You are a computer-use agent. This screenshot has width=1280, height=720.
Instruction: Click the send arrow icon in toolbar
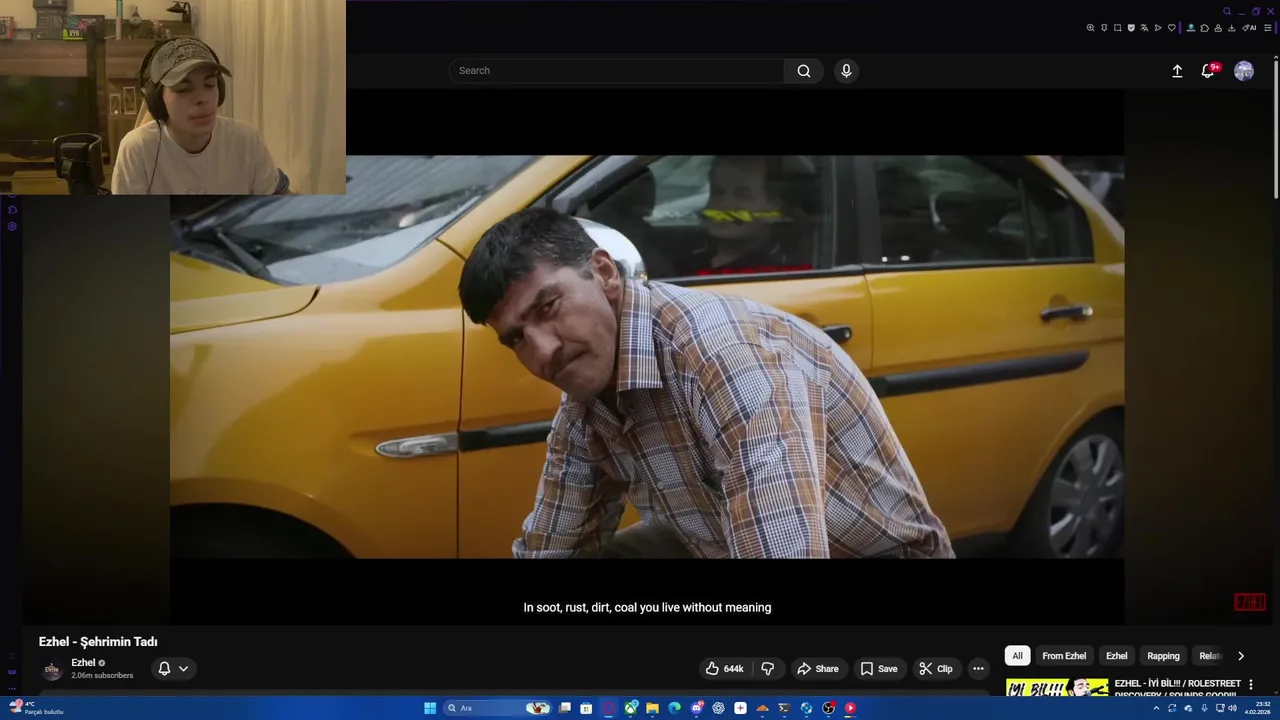(1158, 28)
